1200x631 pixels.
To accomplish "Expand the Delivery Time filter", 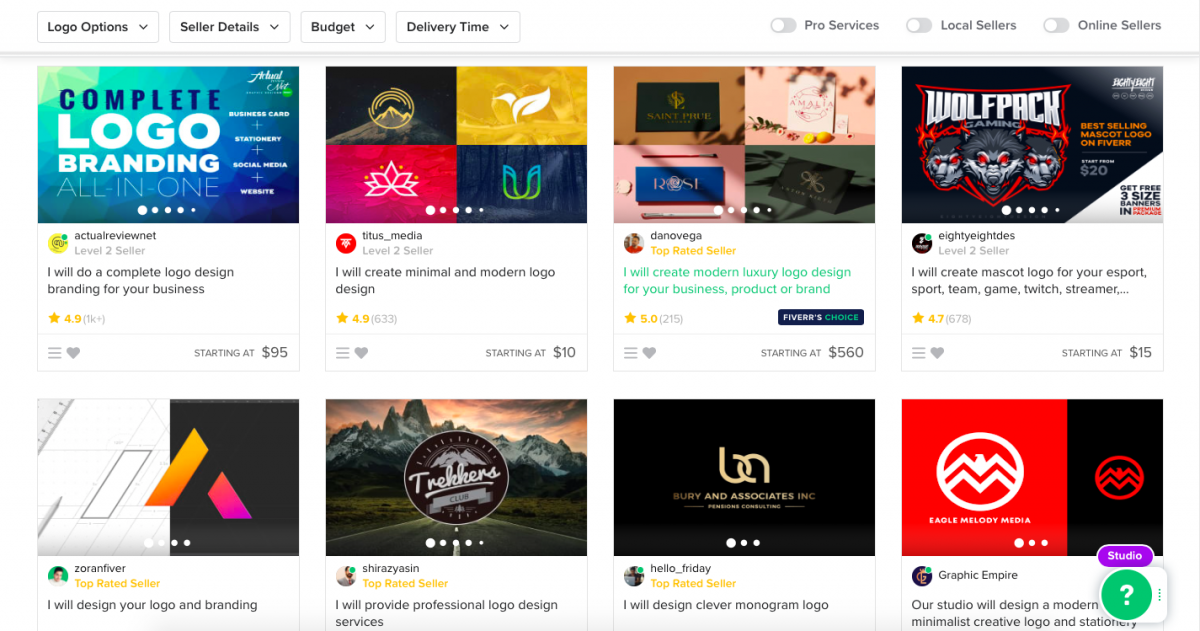I will [458, 27].
